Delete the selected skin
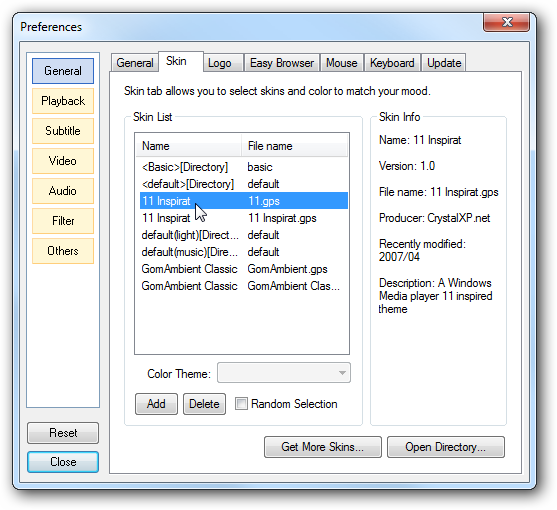This screenshot has height=510, width=557. pos(204,404)
